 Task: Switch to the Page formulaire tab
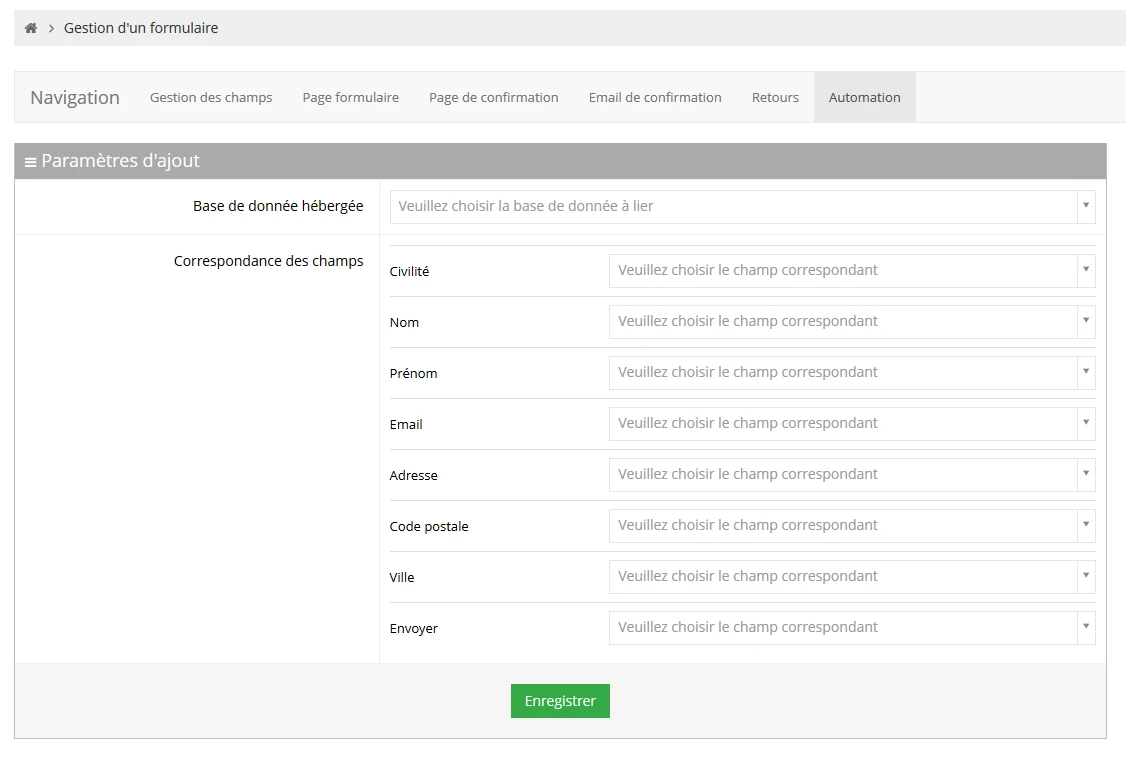(350, 97)
